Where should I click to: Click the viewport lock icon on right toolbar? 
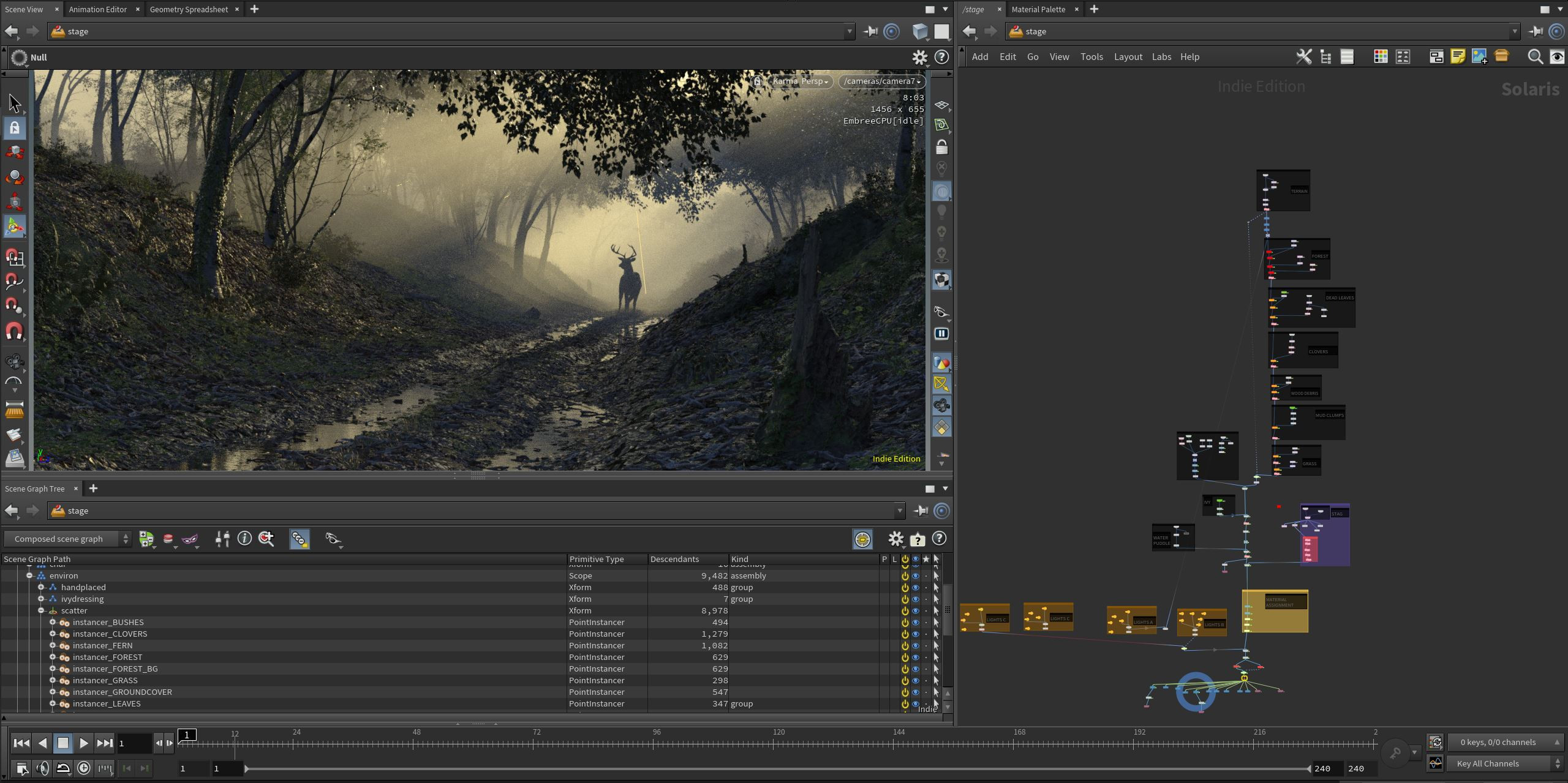pos(941,147)
